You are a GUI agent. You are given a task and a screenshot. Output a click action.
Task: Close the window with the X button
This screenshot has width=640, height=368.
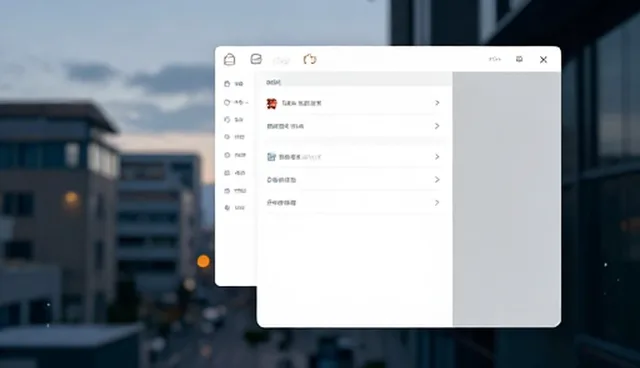pyautogui.click(x=543, y=60)
